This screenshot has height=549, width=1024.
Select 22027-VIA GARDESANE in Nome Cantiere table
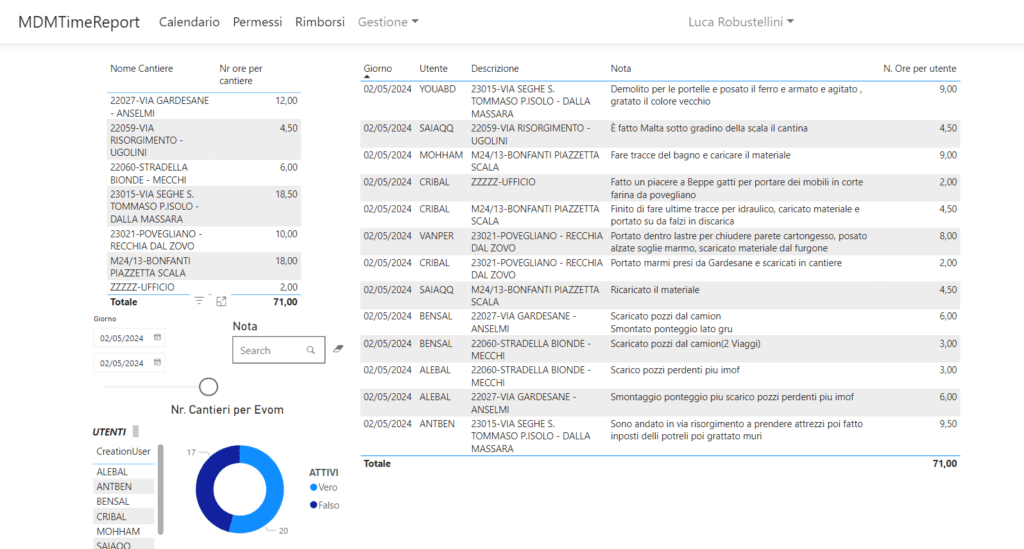pyautogui.click(x=159, y=106)
